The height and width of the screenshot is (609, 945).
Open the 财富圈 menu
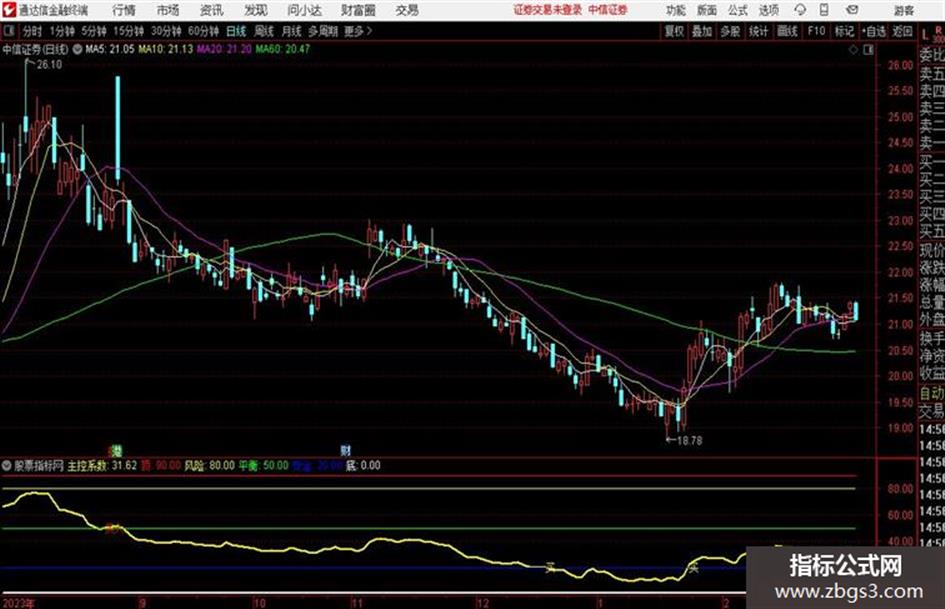point(358,10)
